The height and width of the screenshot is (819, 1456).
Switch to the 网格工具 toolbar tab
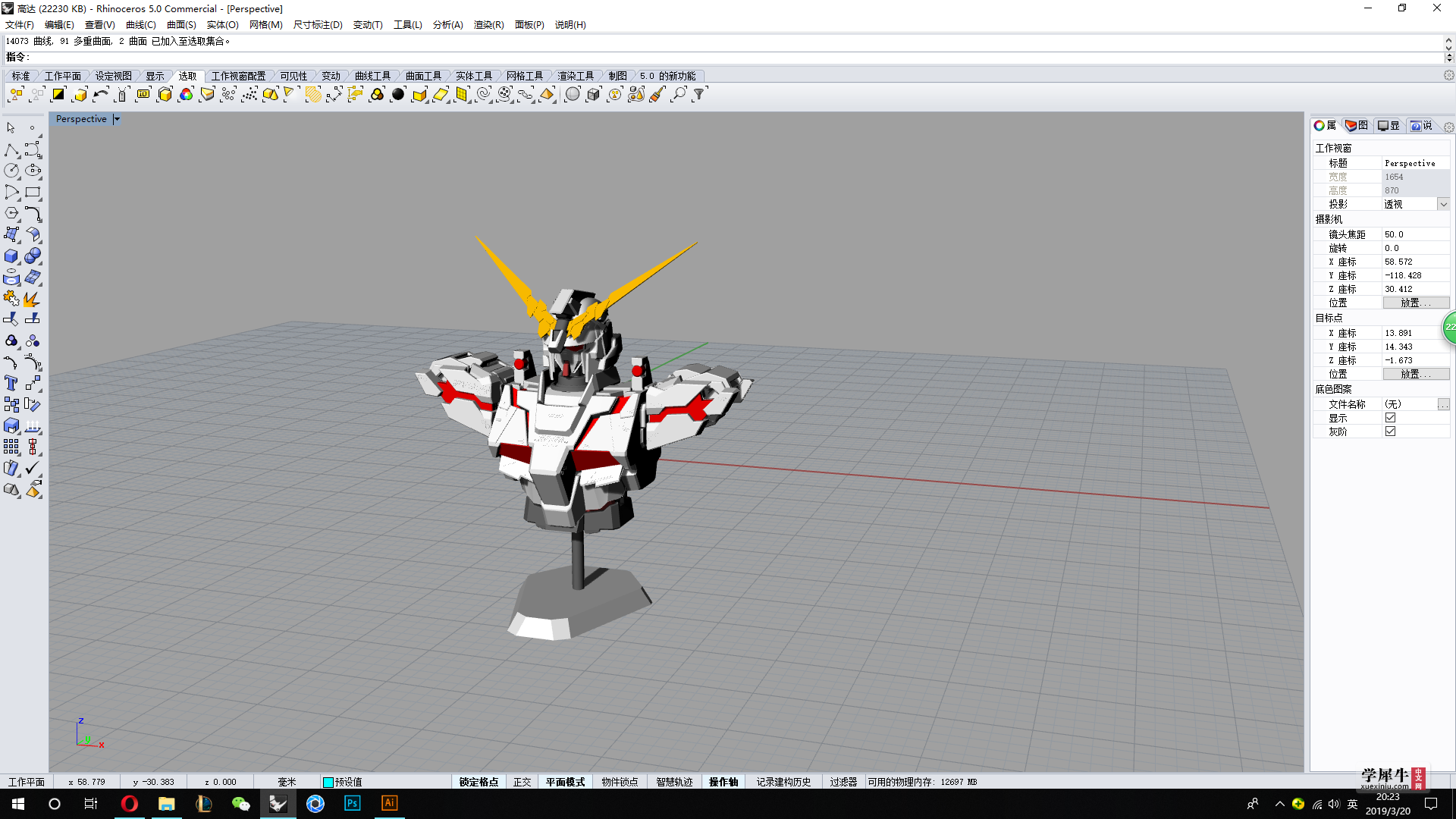(x=525, y=76)
